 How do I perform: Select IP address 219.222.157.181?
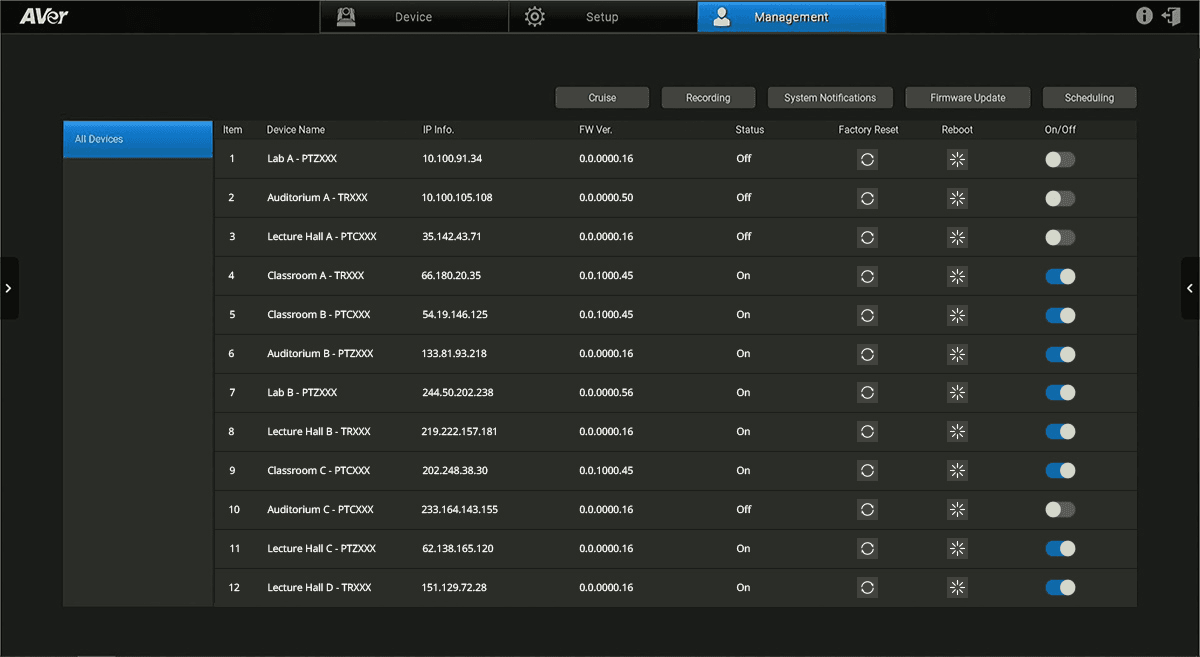[460, 432]
